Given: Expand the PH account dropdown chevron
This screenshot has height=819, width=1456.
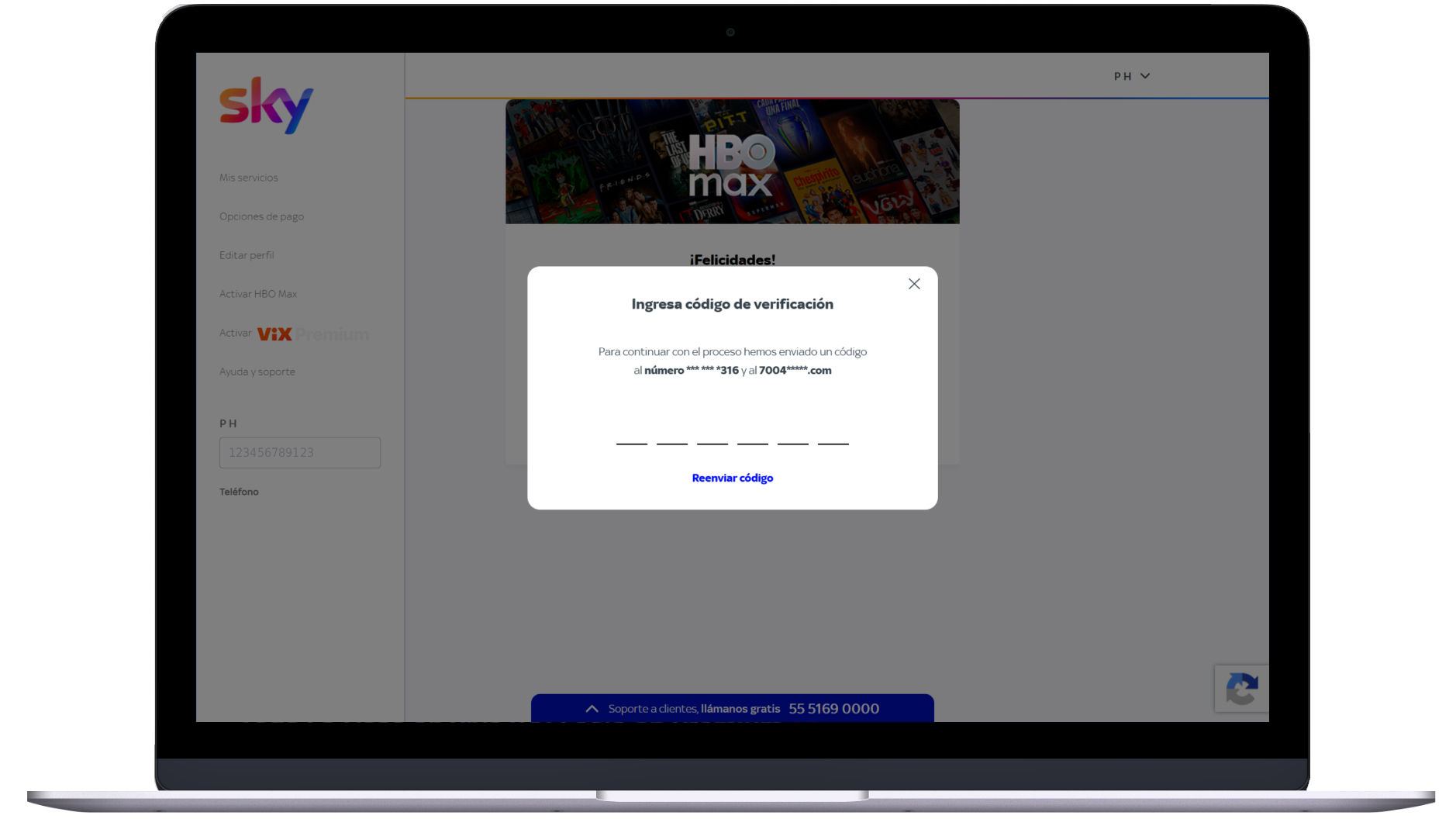Looking at the screenshot, I should (1145, 76).
